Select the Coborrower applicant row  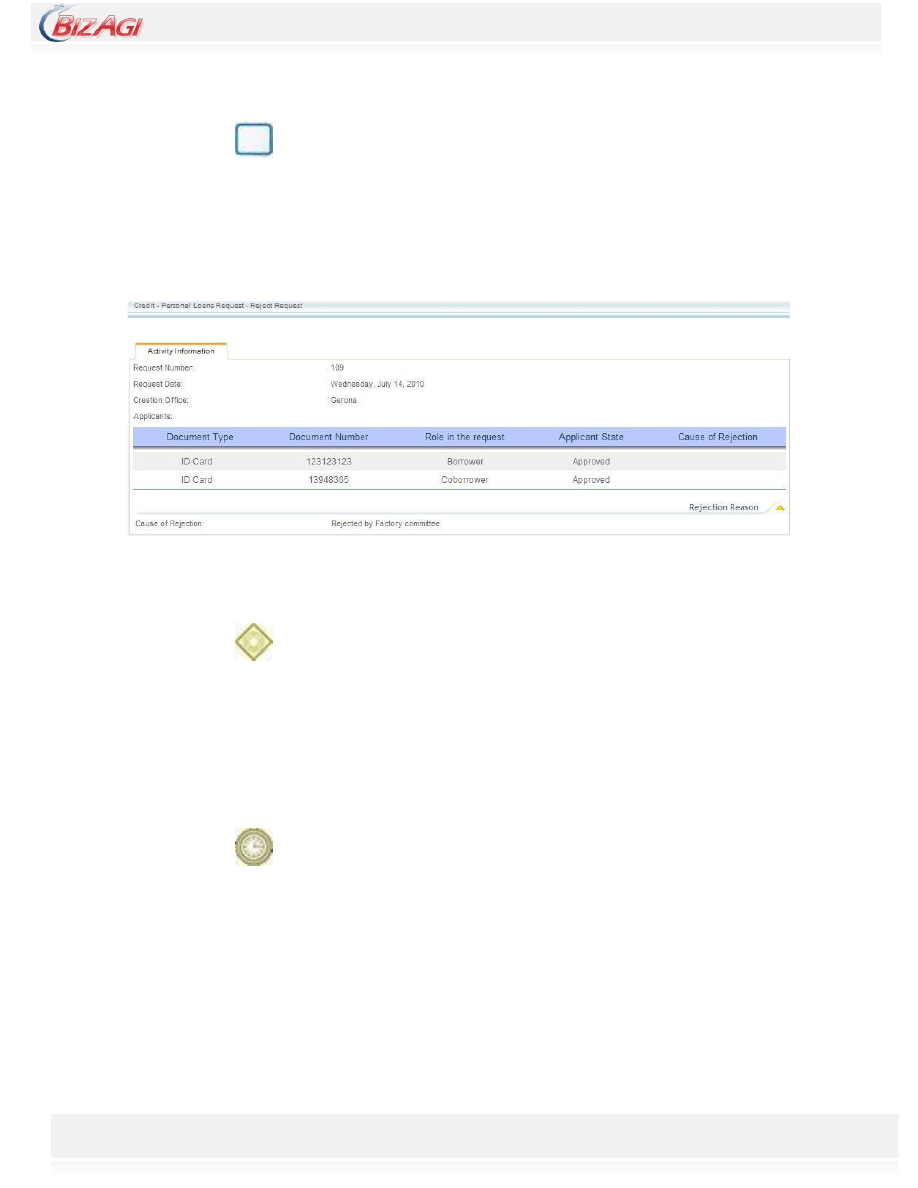464,480
